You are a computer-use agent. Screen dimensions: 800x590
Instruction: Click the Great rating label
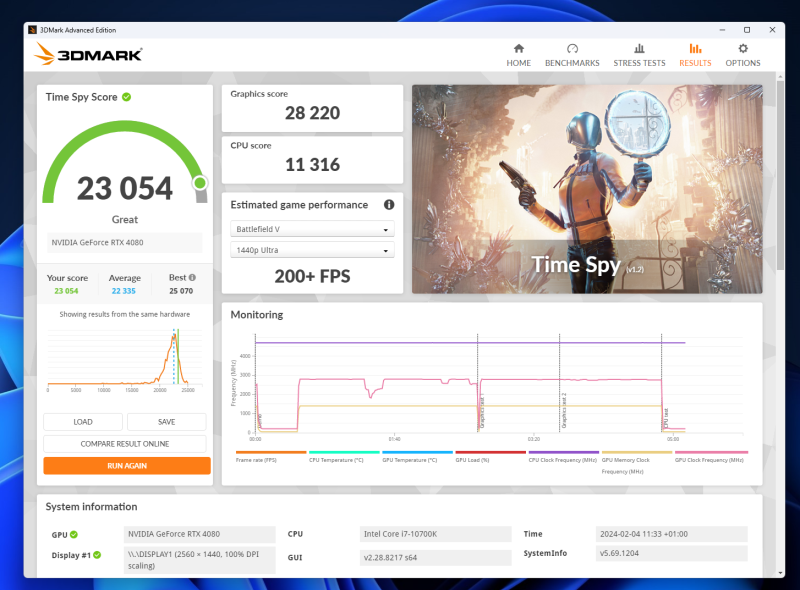[x=124, y=219]
